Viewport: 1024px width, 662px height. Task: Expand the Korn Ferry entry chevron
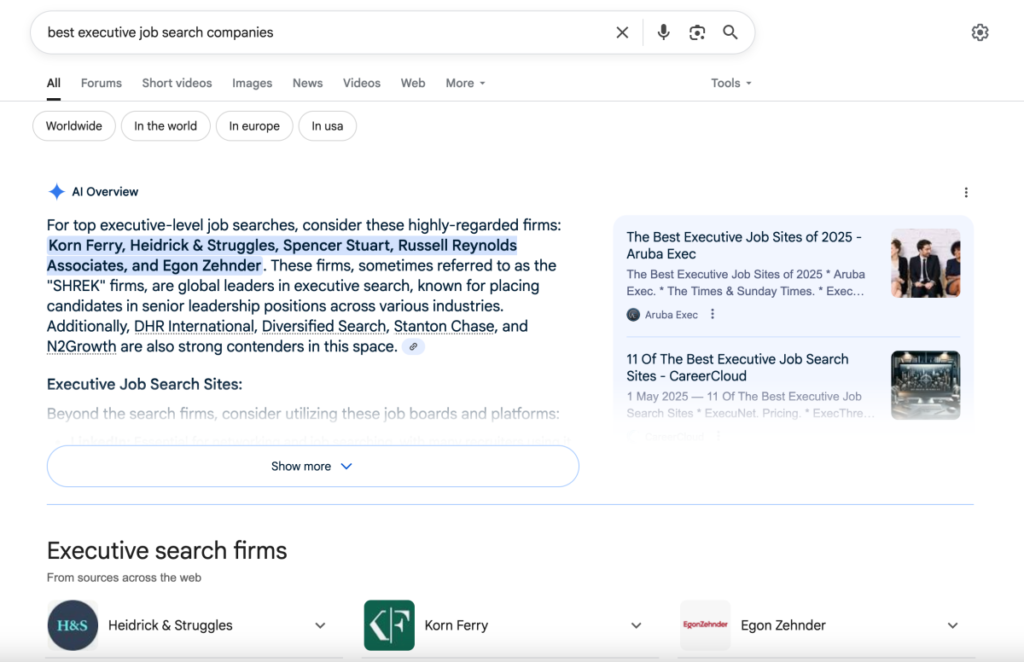point(636,625)
